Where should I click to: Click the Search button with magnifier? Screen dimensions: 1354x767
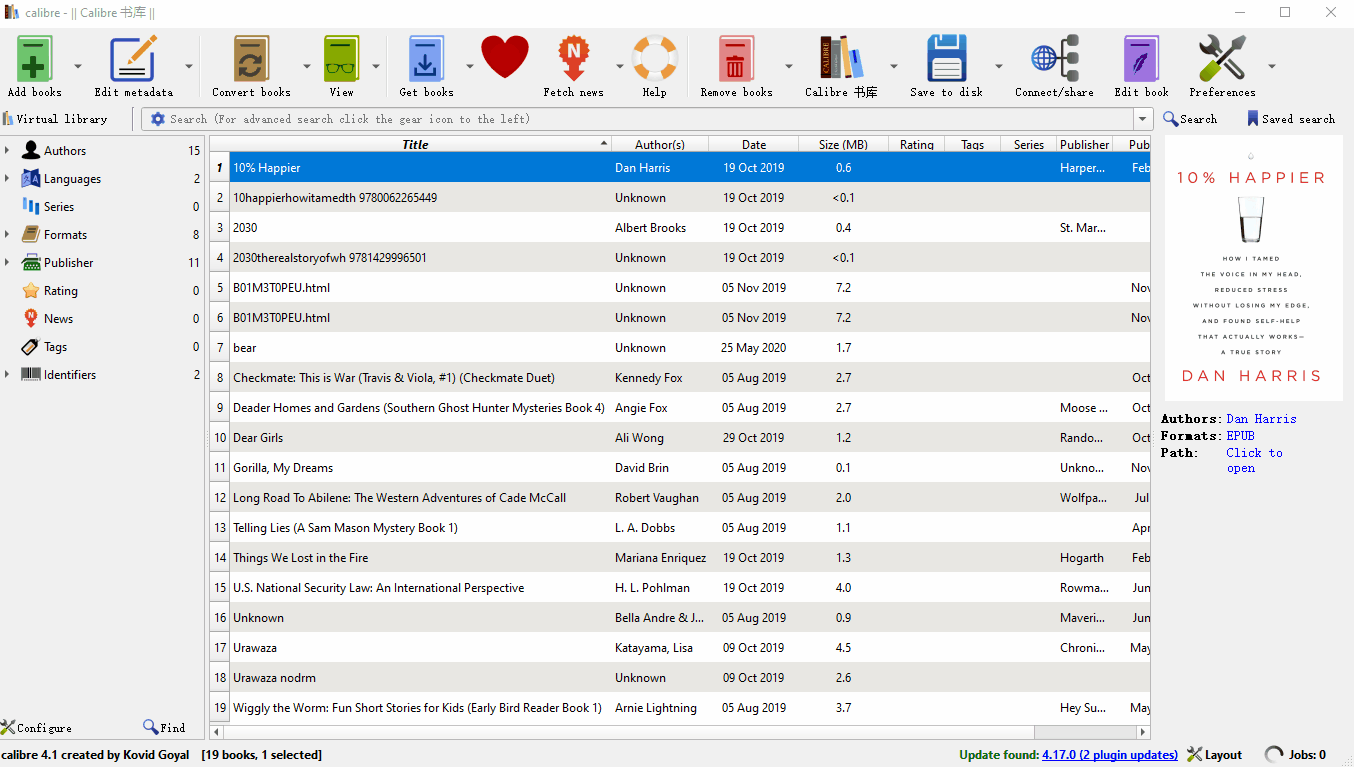click(1190, 119)
